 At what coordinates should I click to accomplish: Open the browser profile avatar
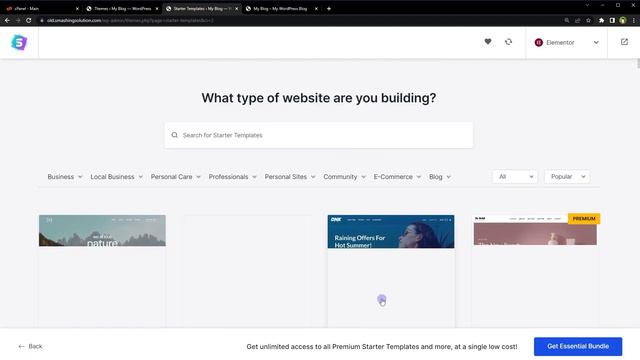(622, 20)
